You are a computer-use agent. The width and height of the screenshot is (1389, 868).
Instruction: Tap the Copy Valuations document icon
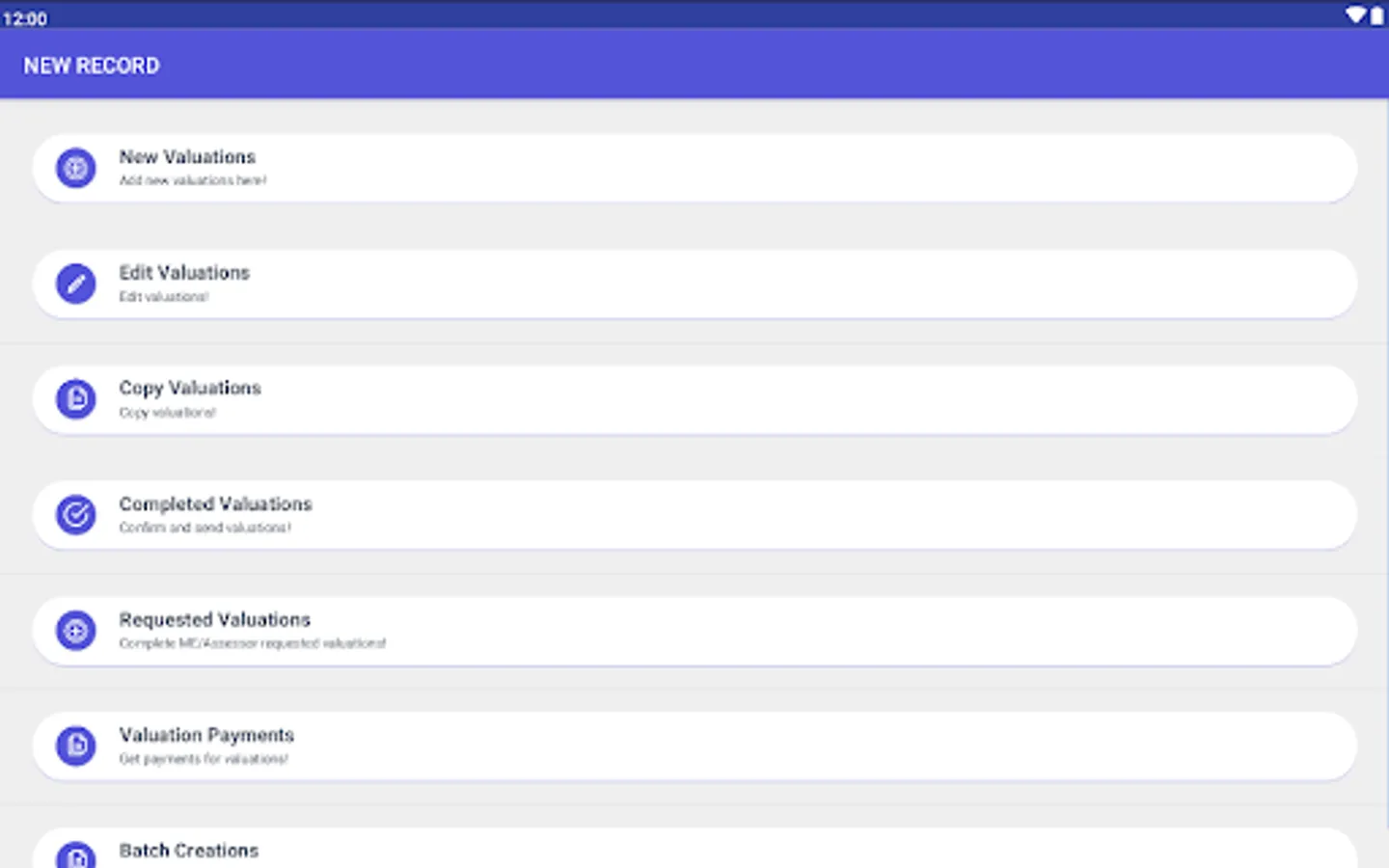75,399
